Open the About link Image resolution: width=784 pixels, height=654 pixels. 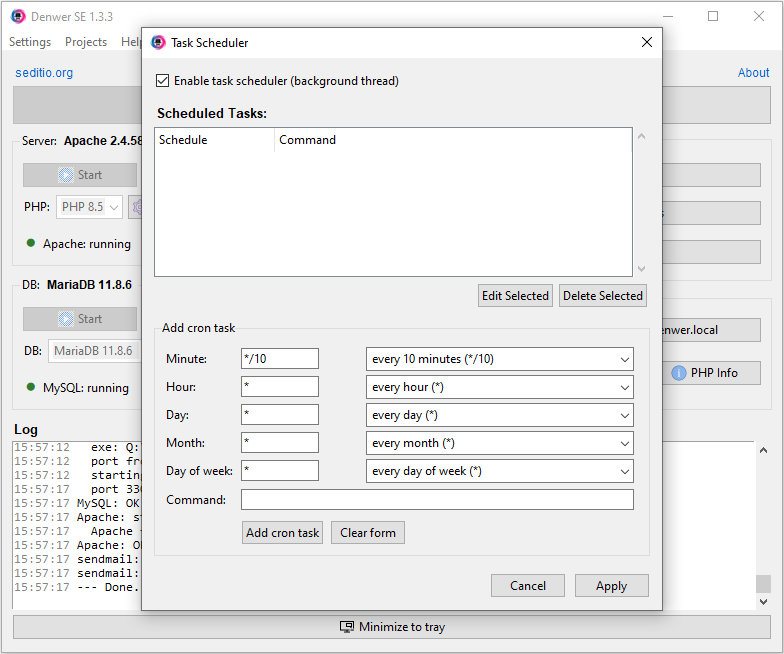pos(754,72)
